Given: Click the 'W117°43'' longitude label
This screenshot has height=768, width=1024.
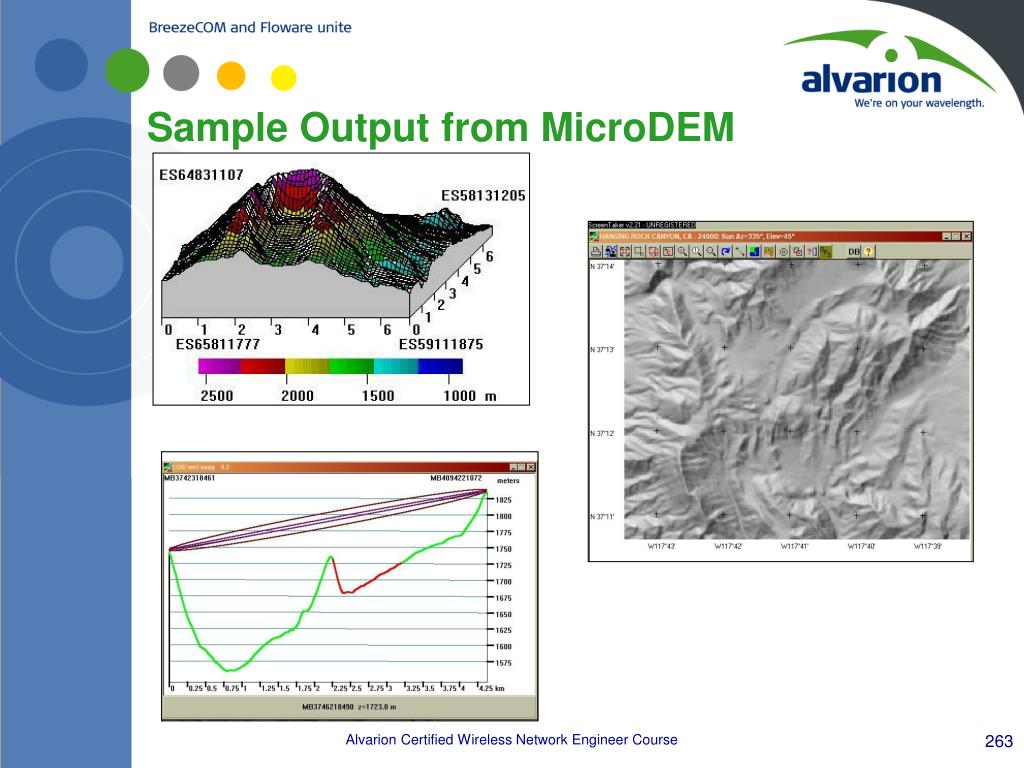Looking at the screenshot, I should (661, 546).
